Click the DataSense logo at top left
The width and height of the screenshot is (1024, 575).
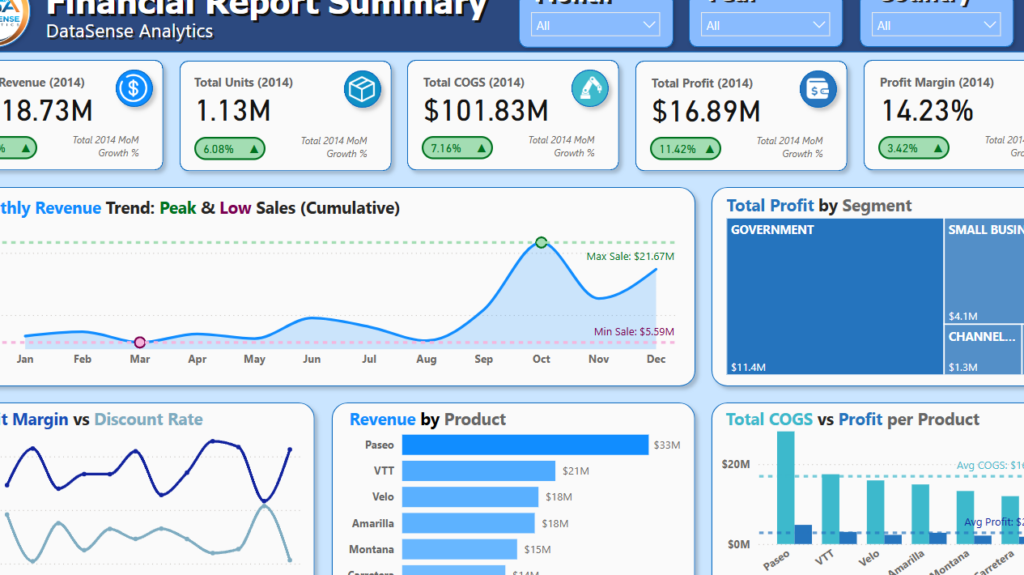point(12,20)
